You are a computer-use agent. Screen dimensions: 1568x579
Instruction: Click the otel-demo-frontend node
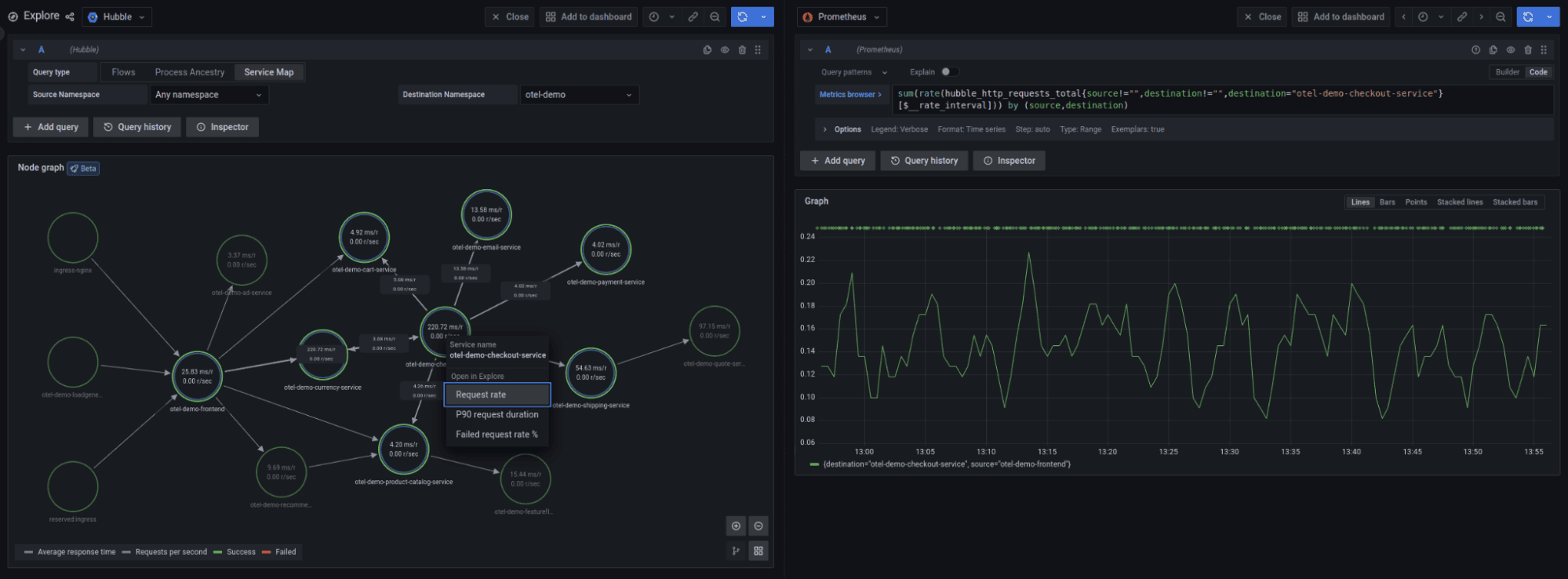coord(197,377)
